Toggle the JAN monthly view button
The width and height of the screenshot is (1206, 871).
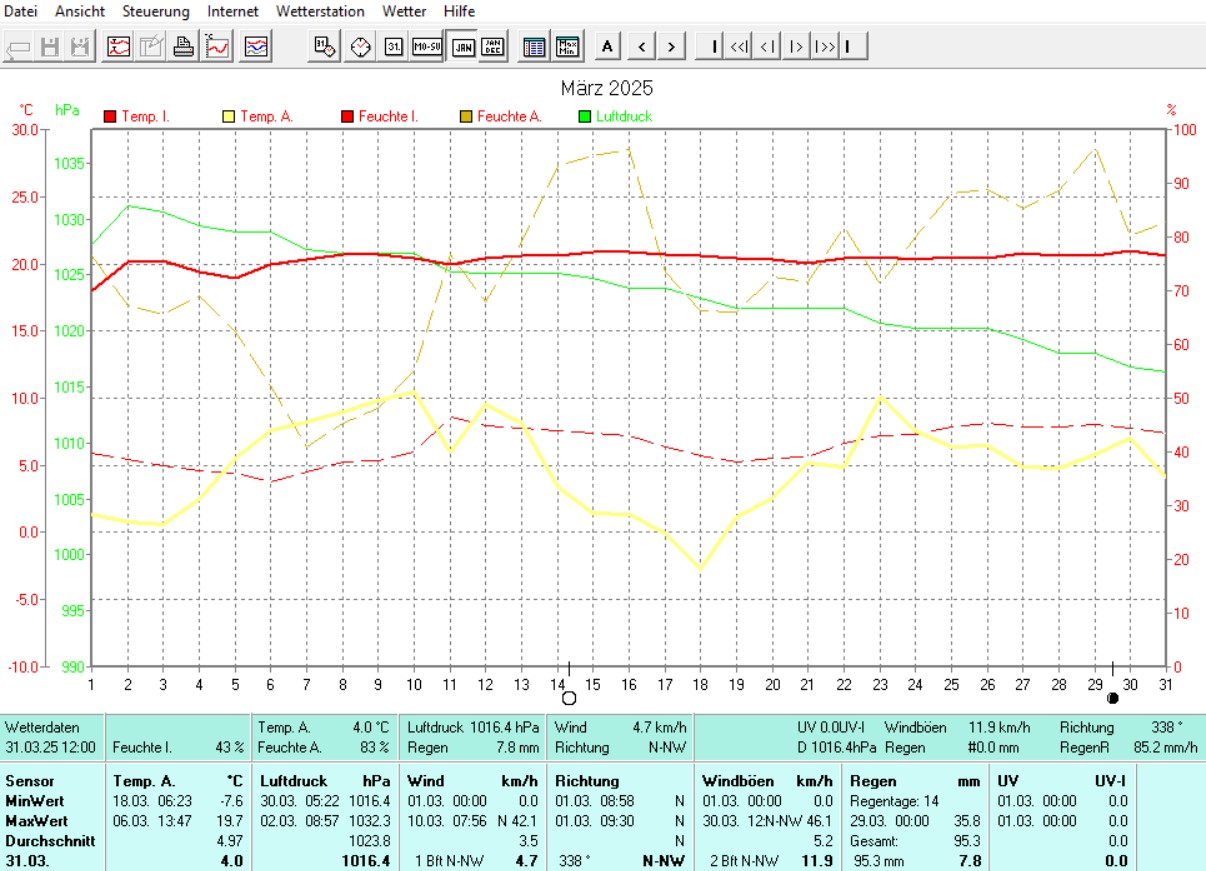point(463,46)
